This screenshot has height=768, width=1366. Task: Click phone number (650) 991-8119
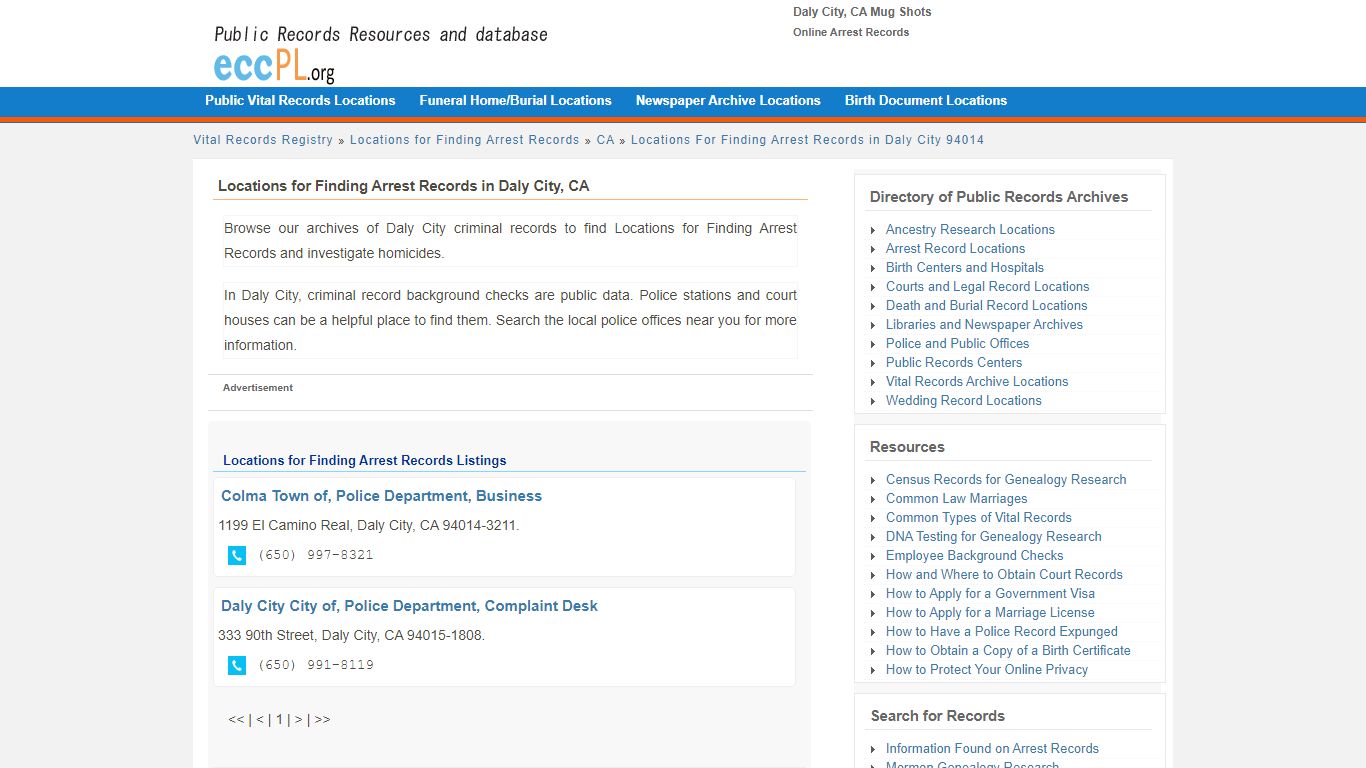(x=315, y=665)
